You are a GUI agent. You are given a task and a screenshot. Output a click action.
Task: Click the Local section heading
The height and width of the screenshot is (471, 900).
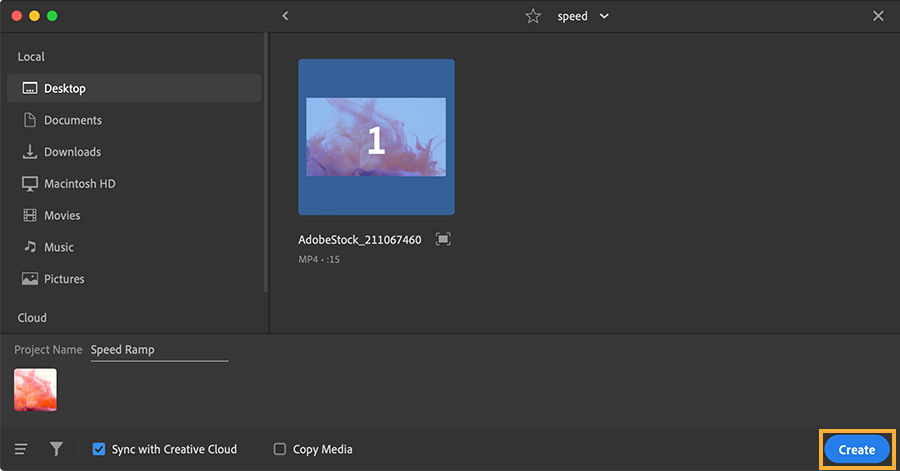(31, 57)
